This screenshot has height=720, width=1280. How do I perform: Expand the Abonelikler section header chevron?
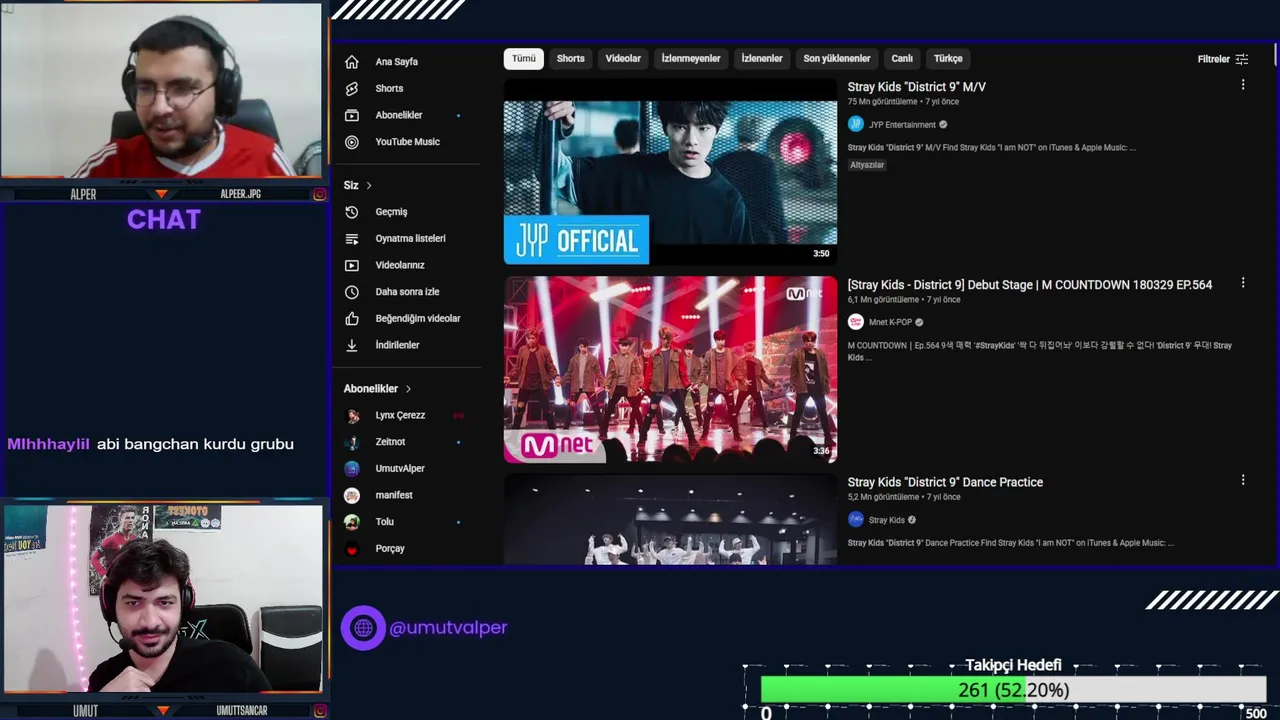[408, 389]
